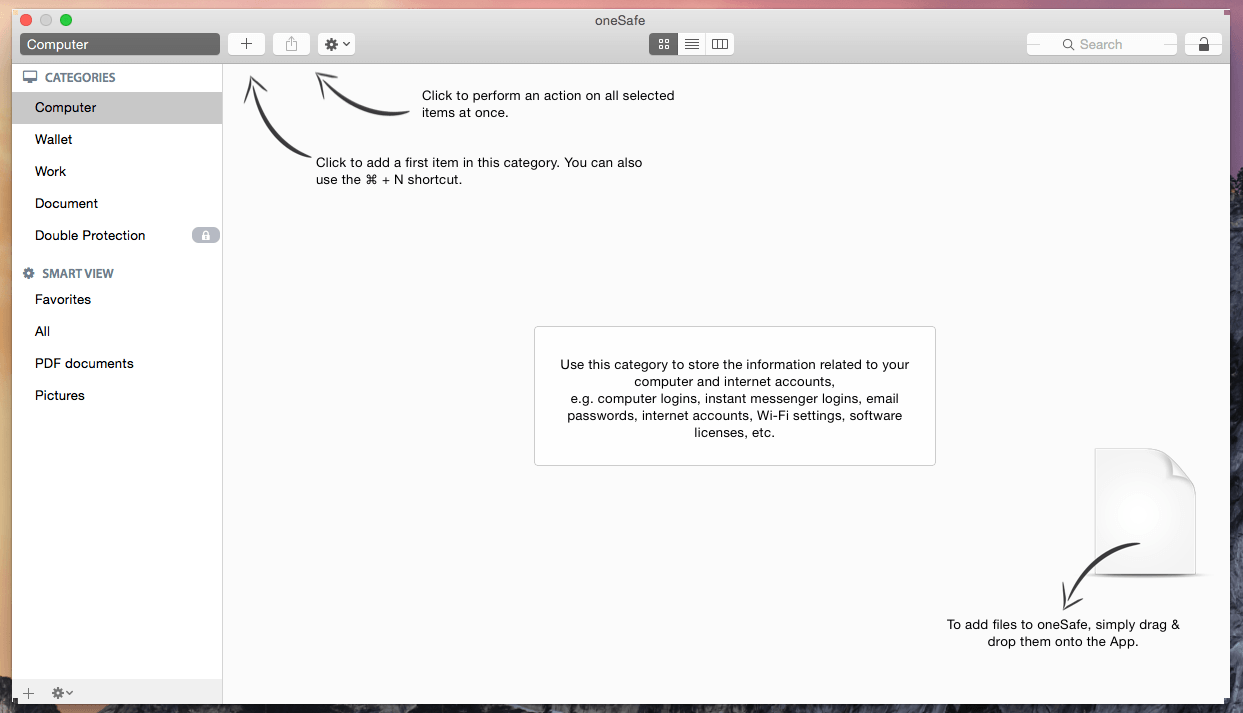Click the magnifier icon in Search
1243x713 pixels.
click(1068, 45)
